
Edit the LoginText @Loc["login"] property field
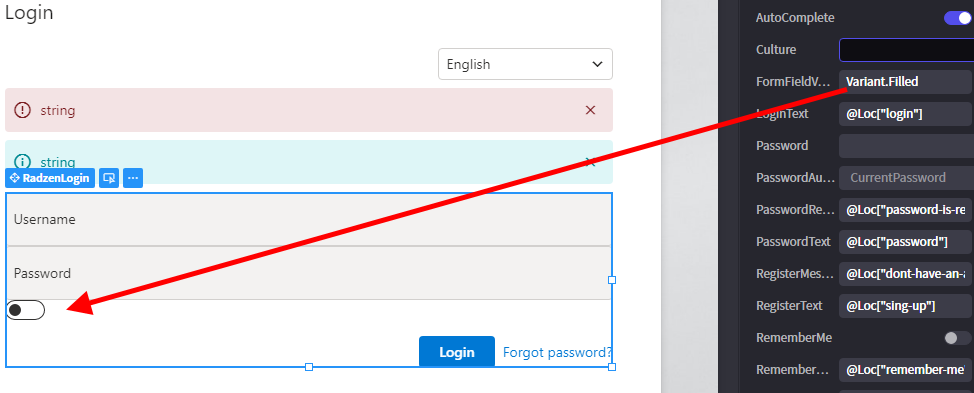click(x=906, y=114)
